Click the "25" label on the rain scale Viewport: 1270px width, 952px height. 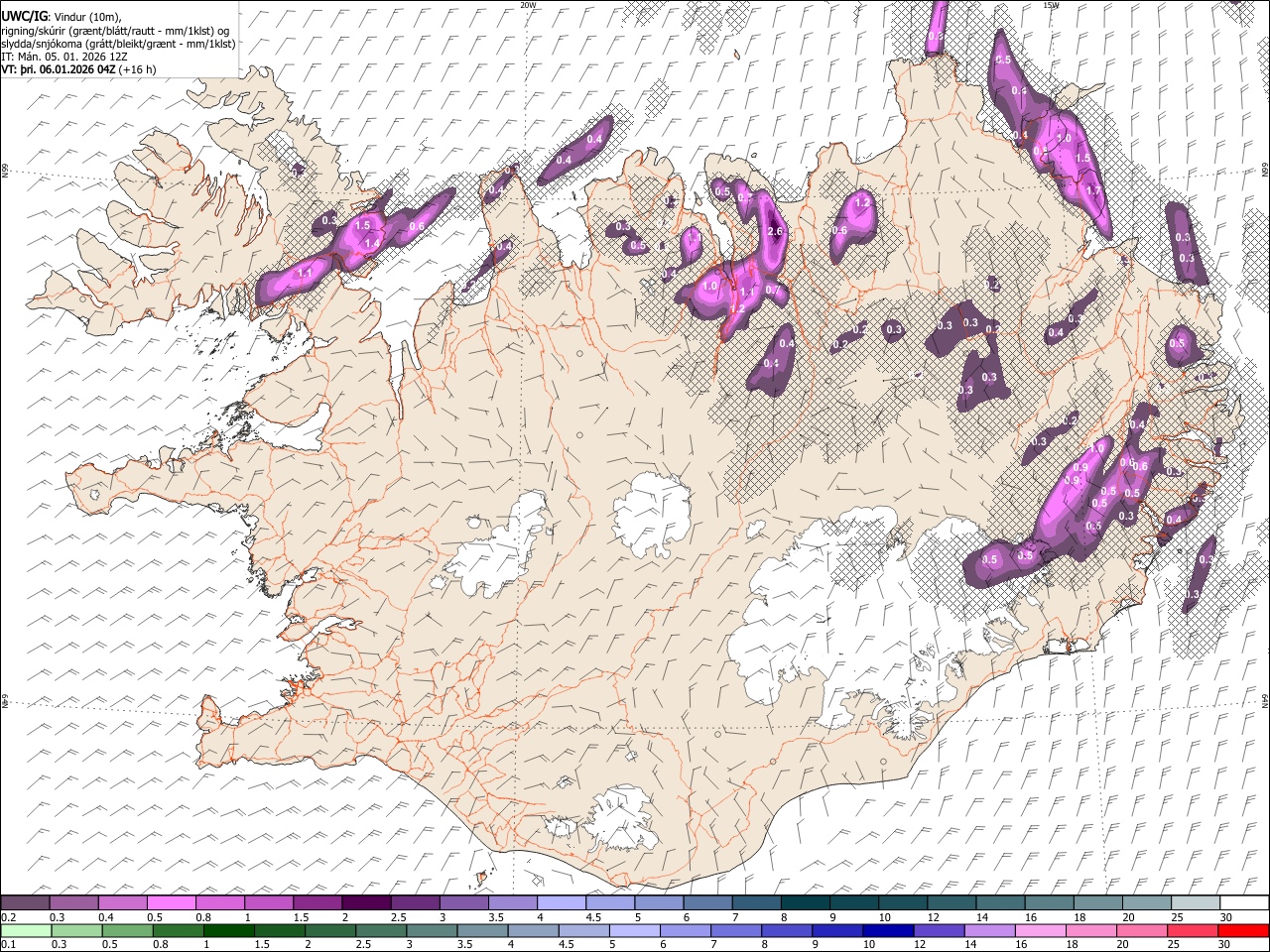coord(1175,944)
